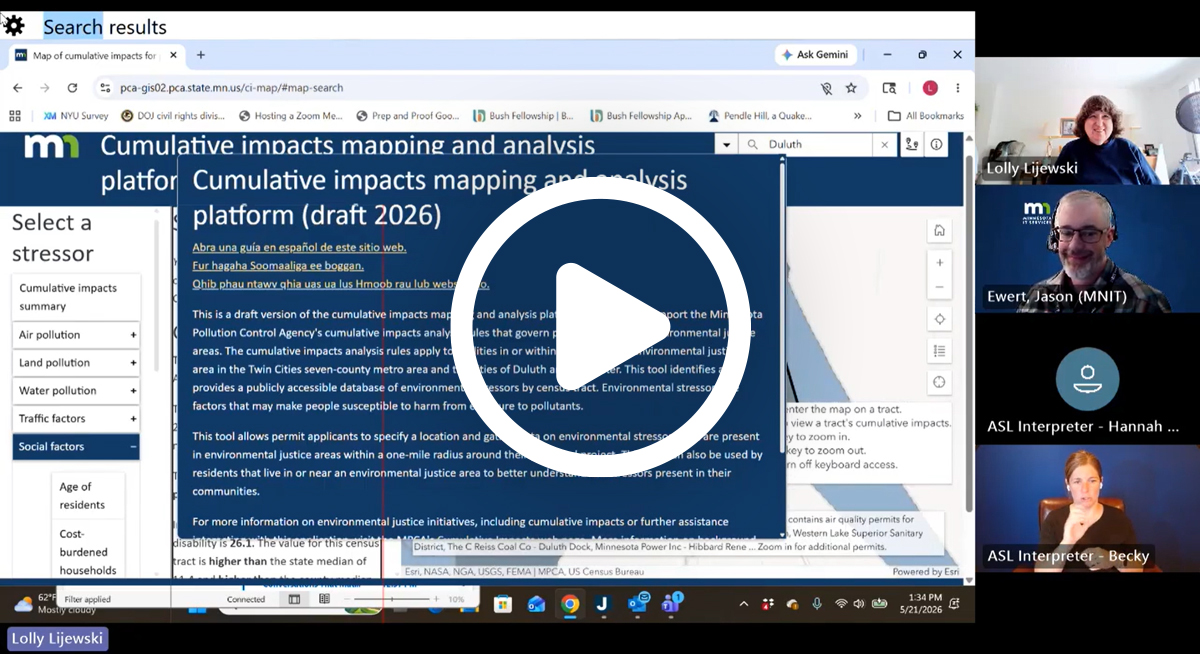This screenshot has width=1200, height=654.
Task: Open Microsoft Teams from the taskbar
Action: [x=671, y=603]
